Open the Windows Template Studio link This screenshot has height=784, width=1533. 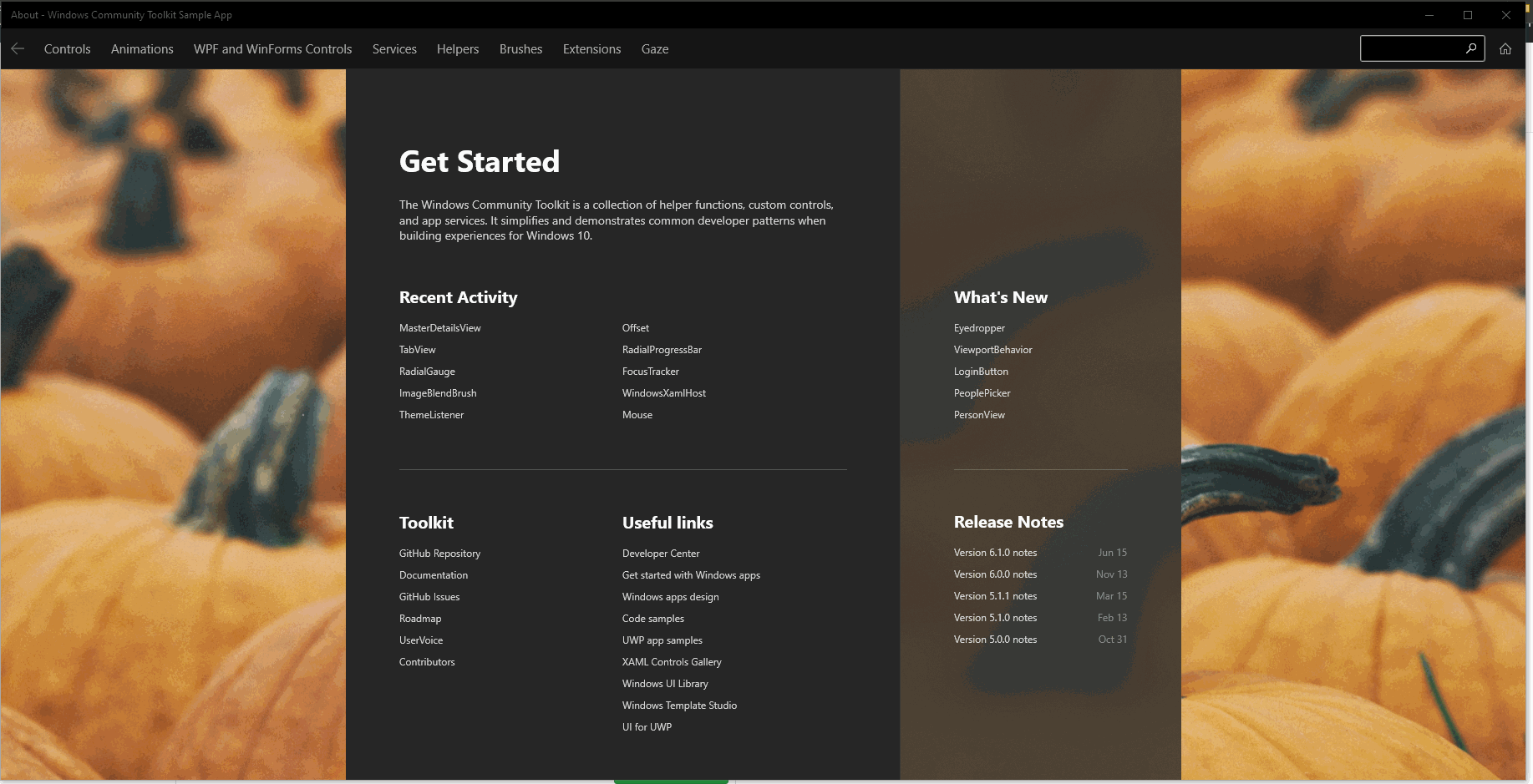coord(679,705)
